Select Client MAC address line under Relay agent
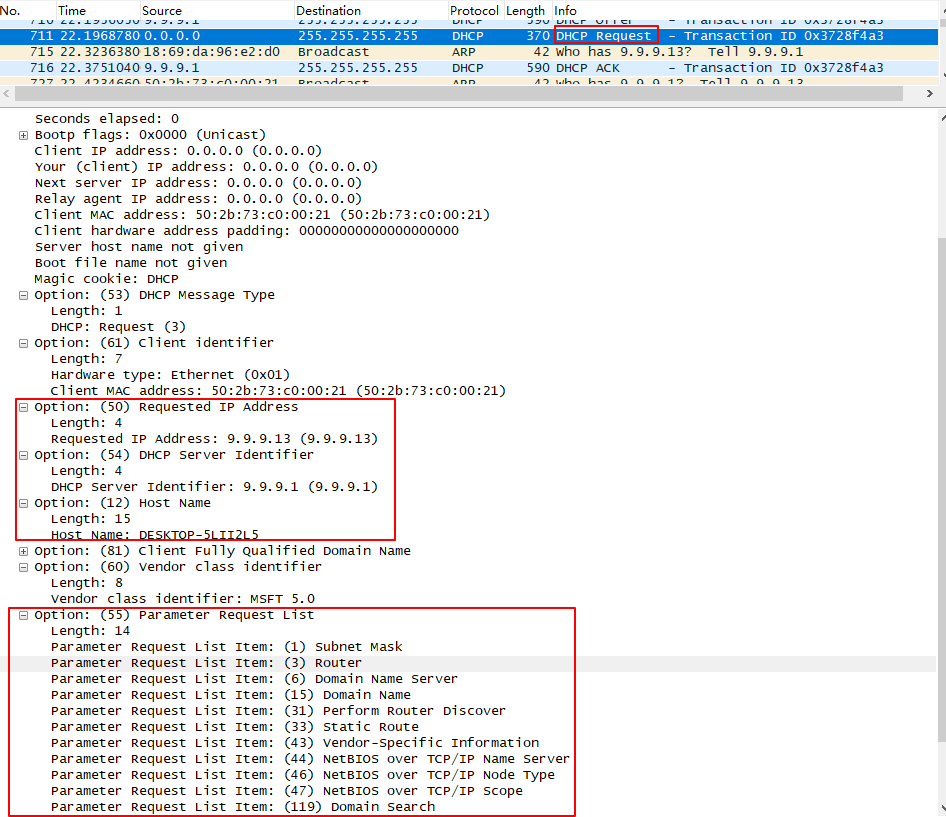Image resolution: width=946 pixels, height=817 pixels. [x=262, y=215]
